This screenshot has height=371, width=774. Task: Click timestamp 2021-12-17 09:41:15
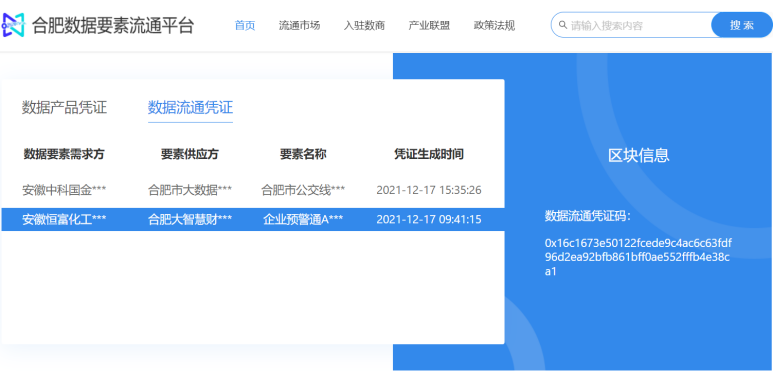[x=429, y=220]
